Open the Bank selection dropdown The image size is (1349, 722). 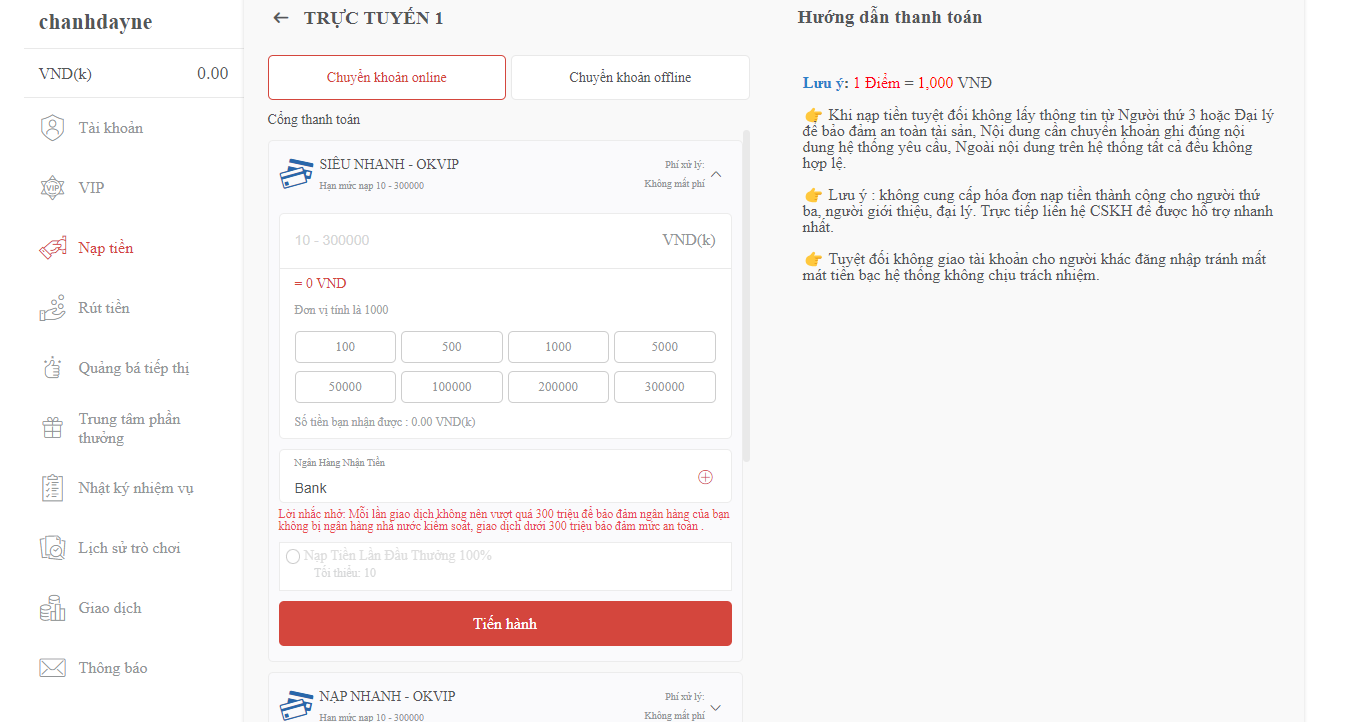pyautogui.click(x=505, y=477)
